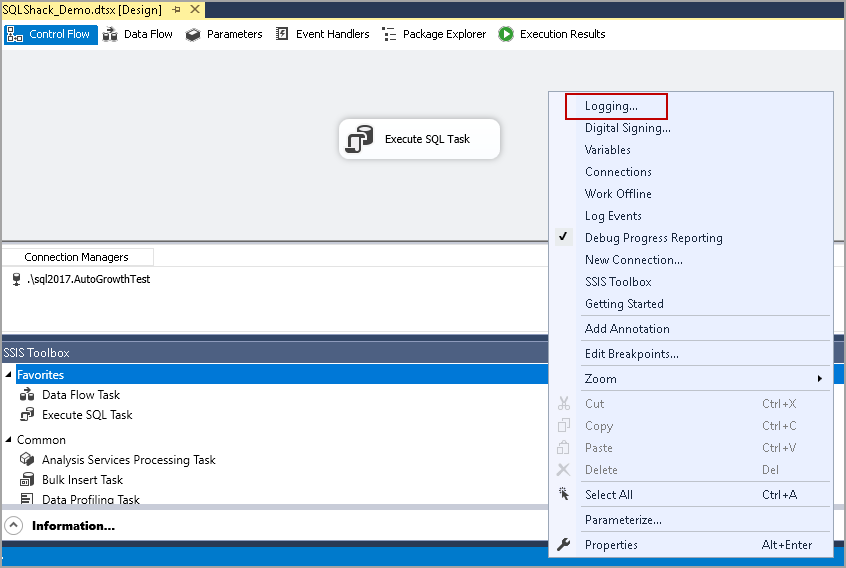Click the Bulk Insert Task icon in toolbox
846x568 pixels.
(x=27, y=480)
